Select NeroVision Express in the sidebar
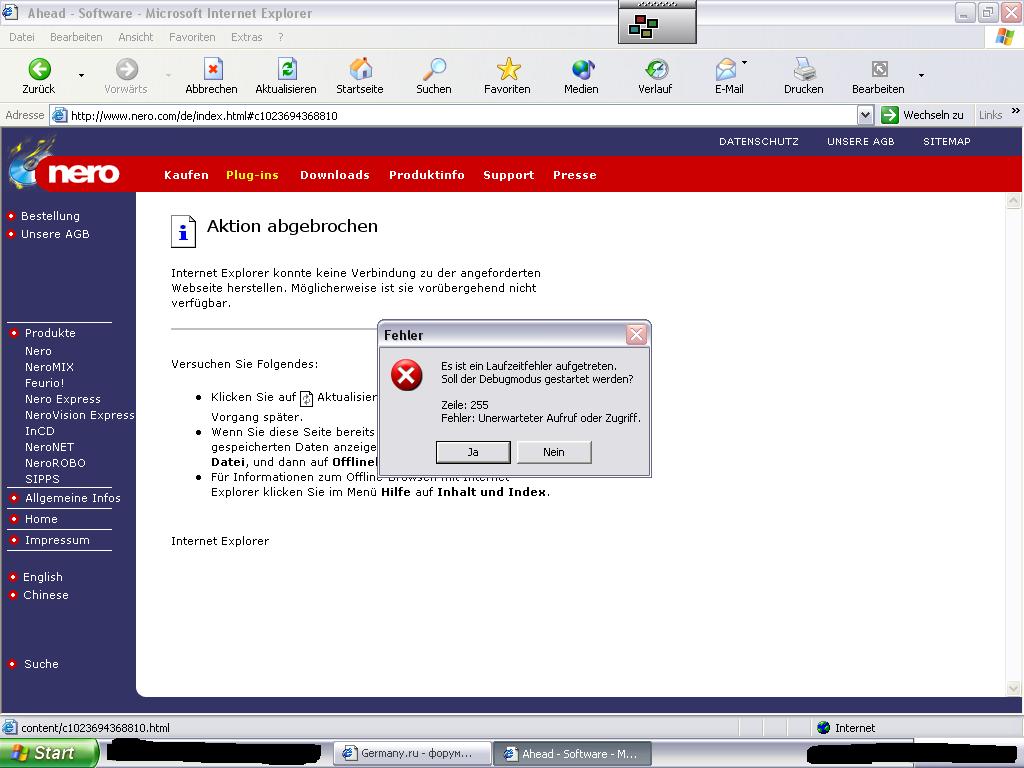Image resolution: width=1024 pixels, height=768 pixels. pyautogui.click(x=80, y=415)
